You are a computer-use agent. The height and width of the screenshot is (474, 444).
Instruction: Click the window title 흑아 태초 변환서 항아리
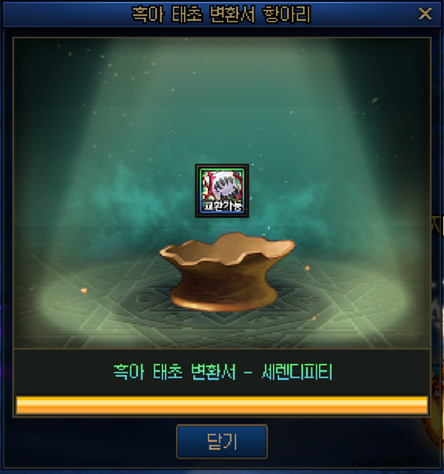tap(221, 14)
